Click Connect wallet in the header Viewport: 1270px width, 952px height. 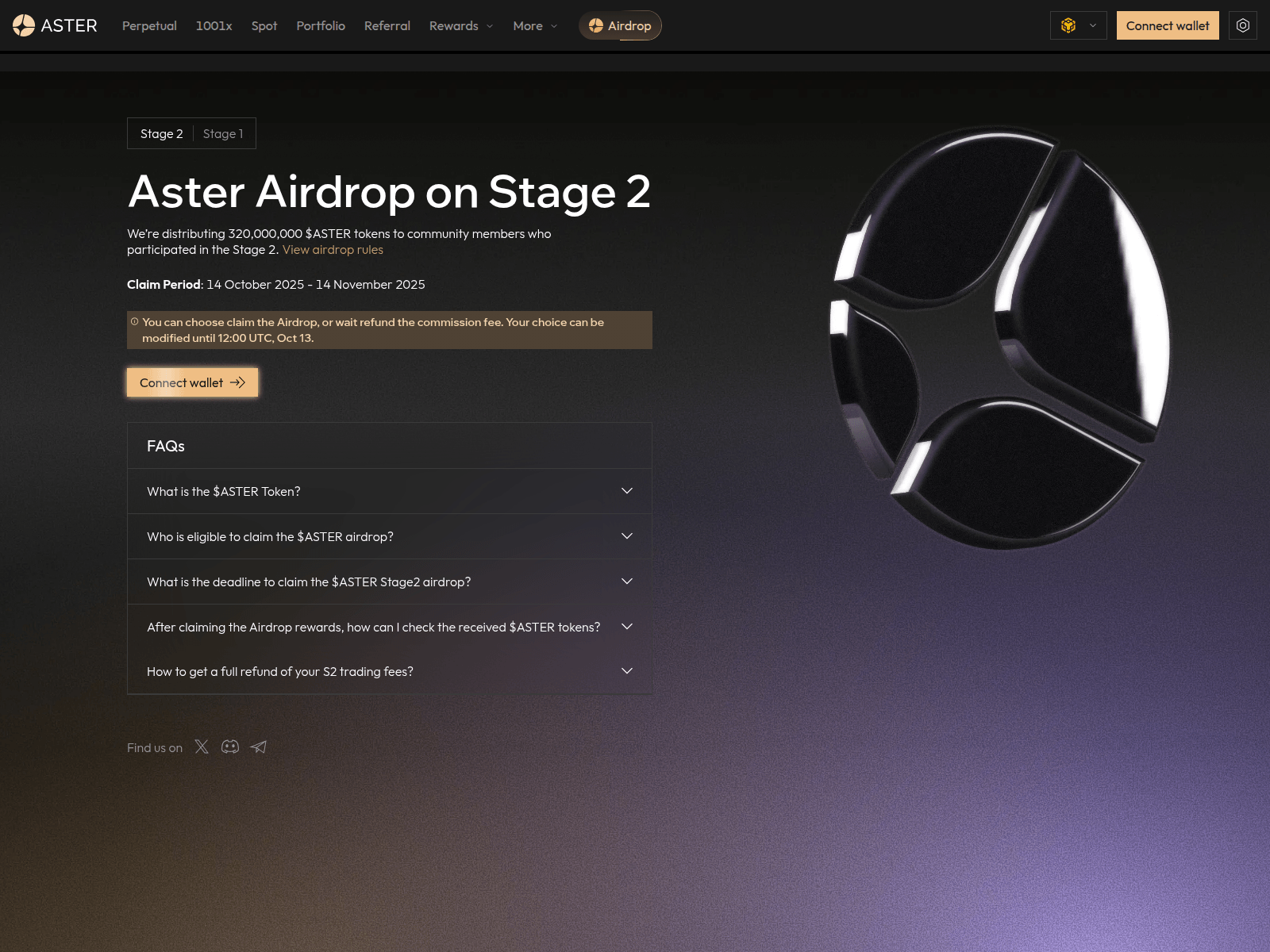click(x=1168, y=25)
